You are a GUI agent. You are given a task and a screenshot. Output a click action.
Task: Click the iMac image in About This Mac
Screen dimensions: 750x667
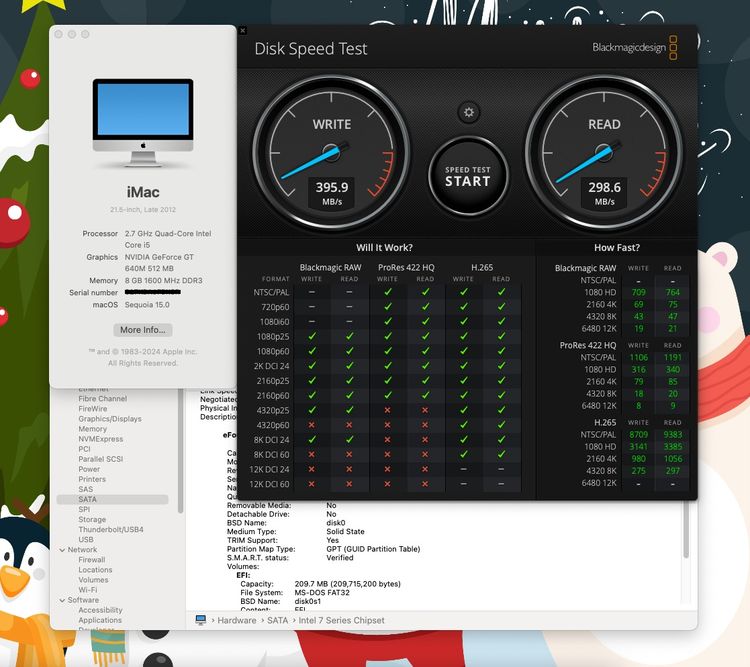(x=143, y=122)
